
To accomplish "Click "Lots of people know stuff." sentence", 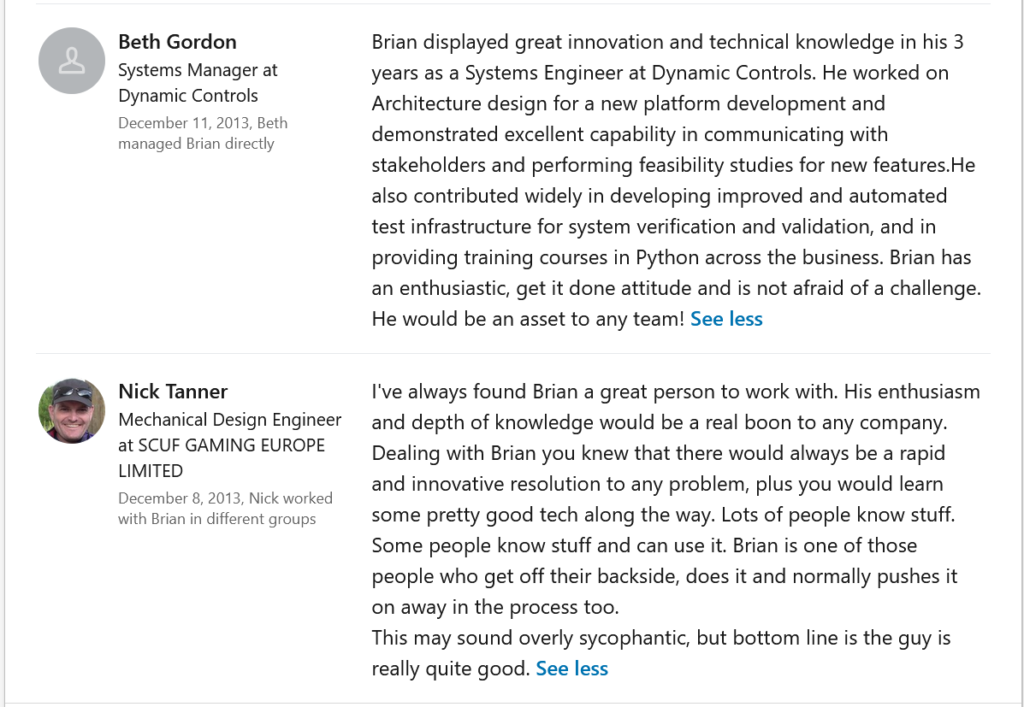I will pyautogui.click(x=838, y=514).
